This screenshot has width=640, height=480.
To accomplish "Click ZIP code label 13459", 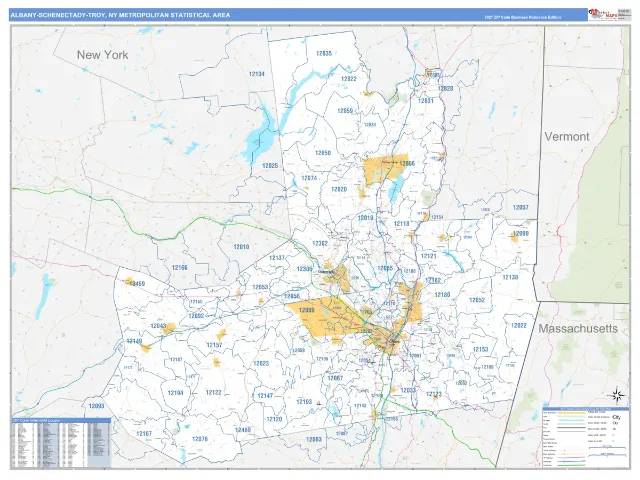I will [137, 284].
